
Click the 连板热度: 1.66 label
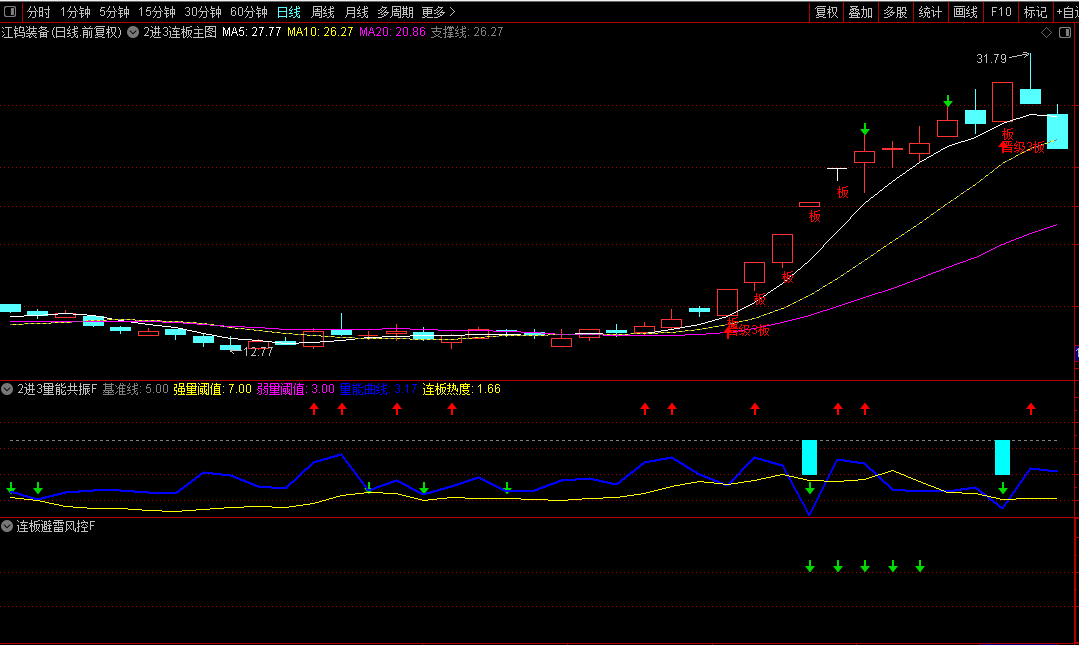pos(462,390)
